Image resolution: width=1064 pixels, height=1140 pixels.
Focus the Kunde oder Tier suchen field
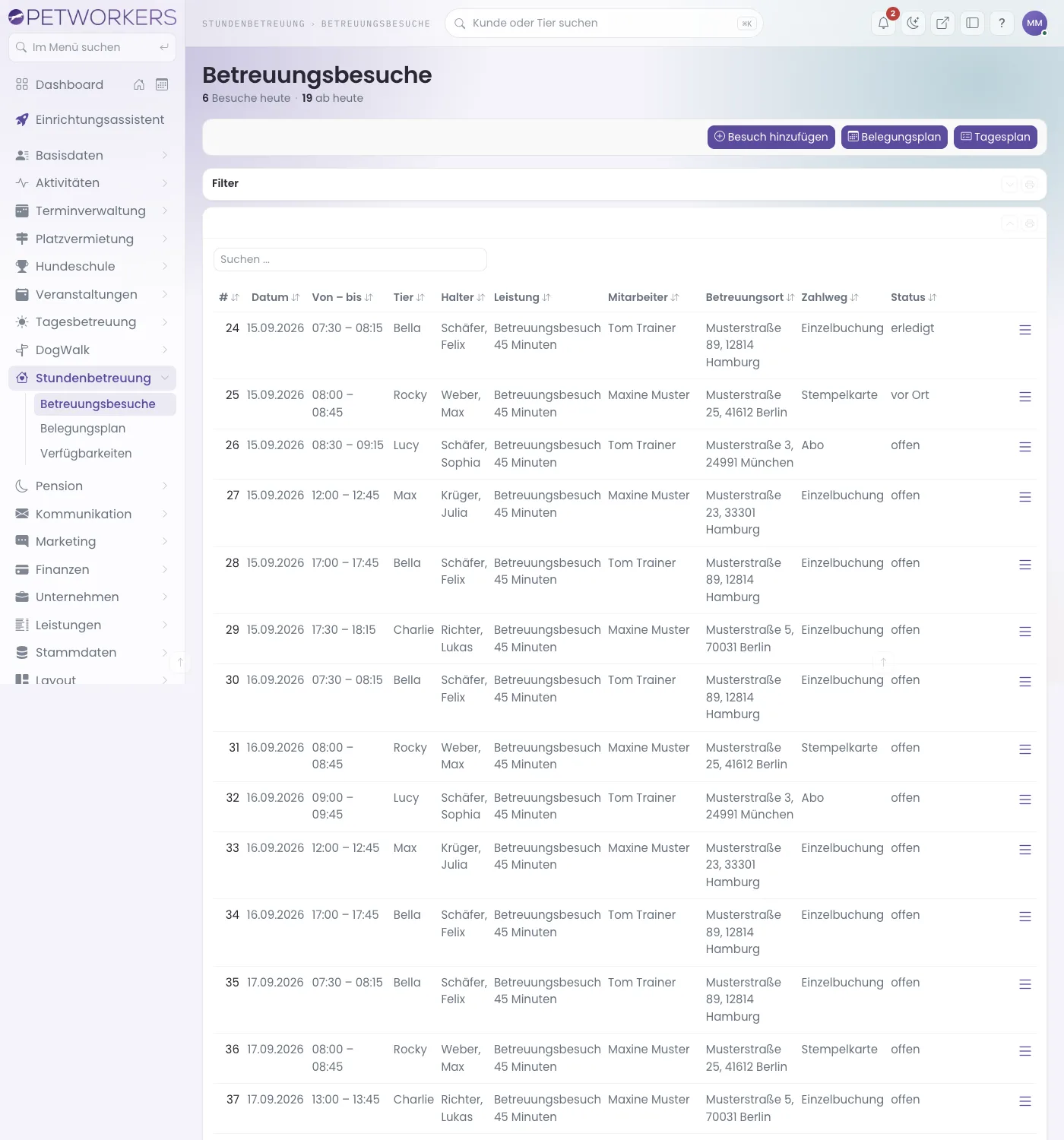603,23
